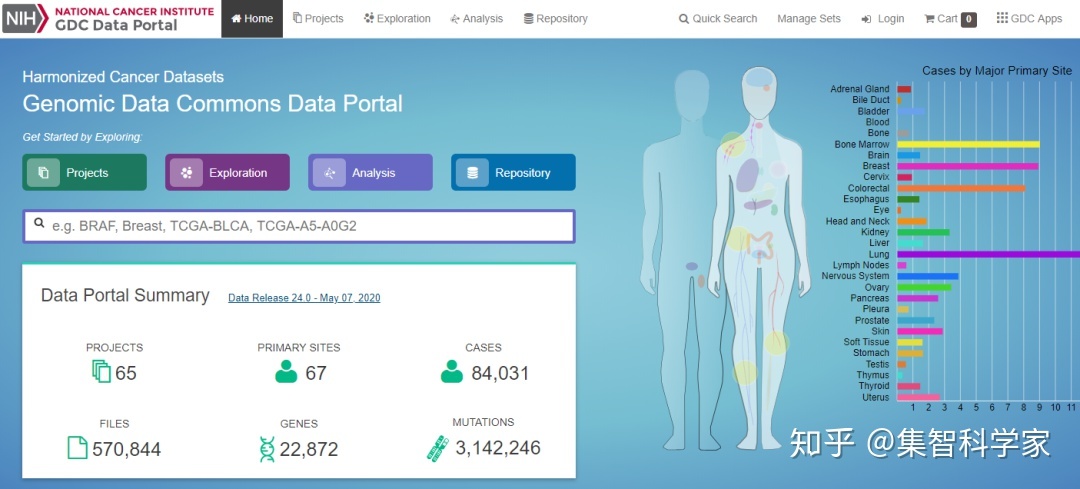Click the chart icon on Analysis button
The height and width of the screenshot is (489, 1080).
[329, 173]
